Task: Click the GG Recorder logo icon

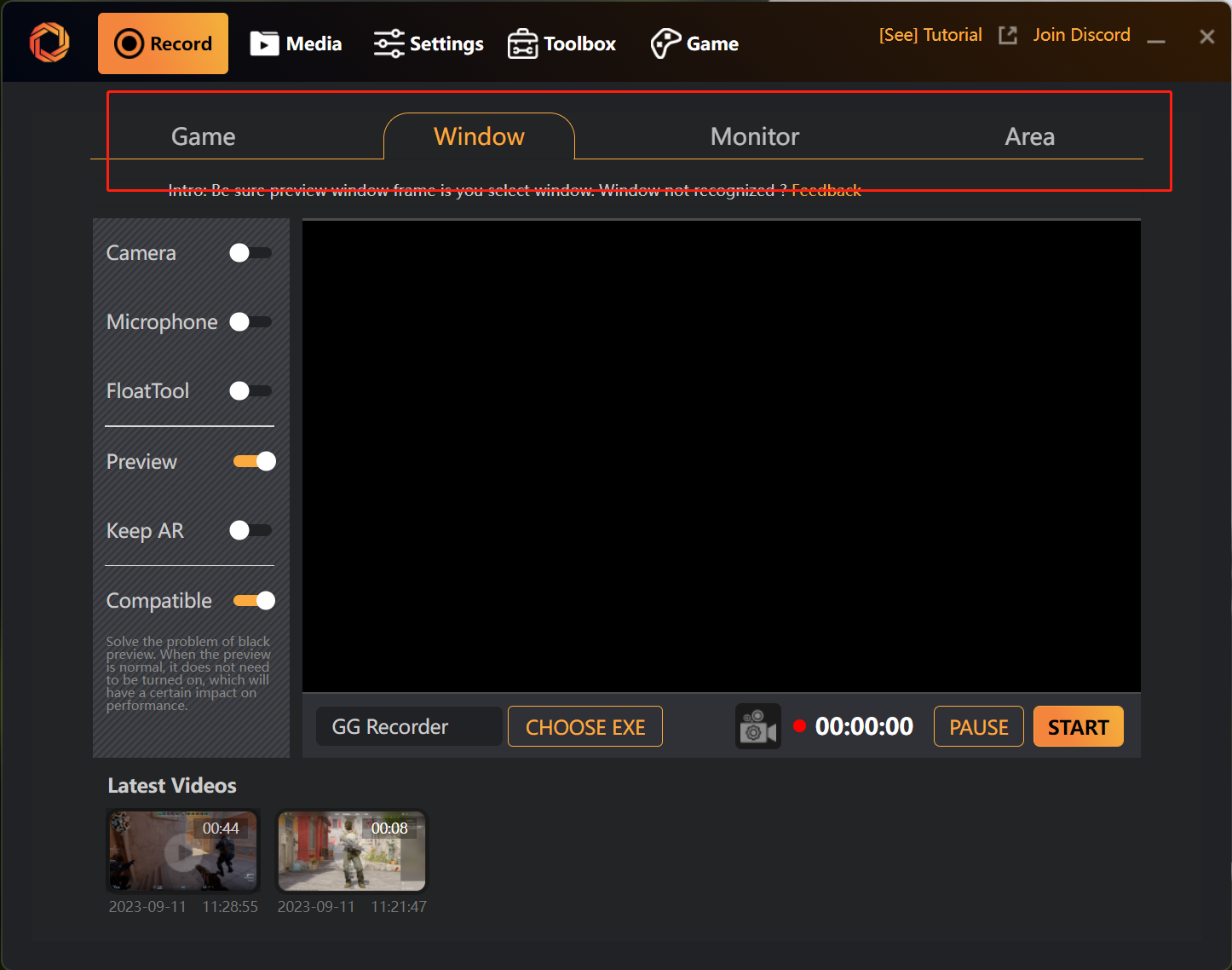Action: [49, 43]
